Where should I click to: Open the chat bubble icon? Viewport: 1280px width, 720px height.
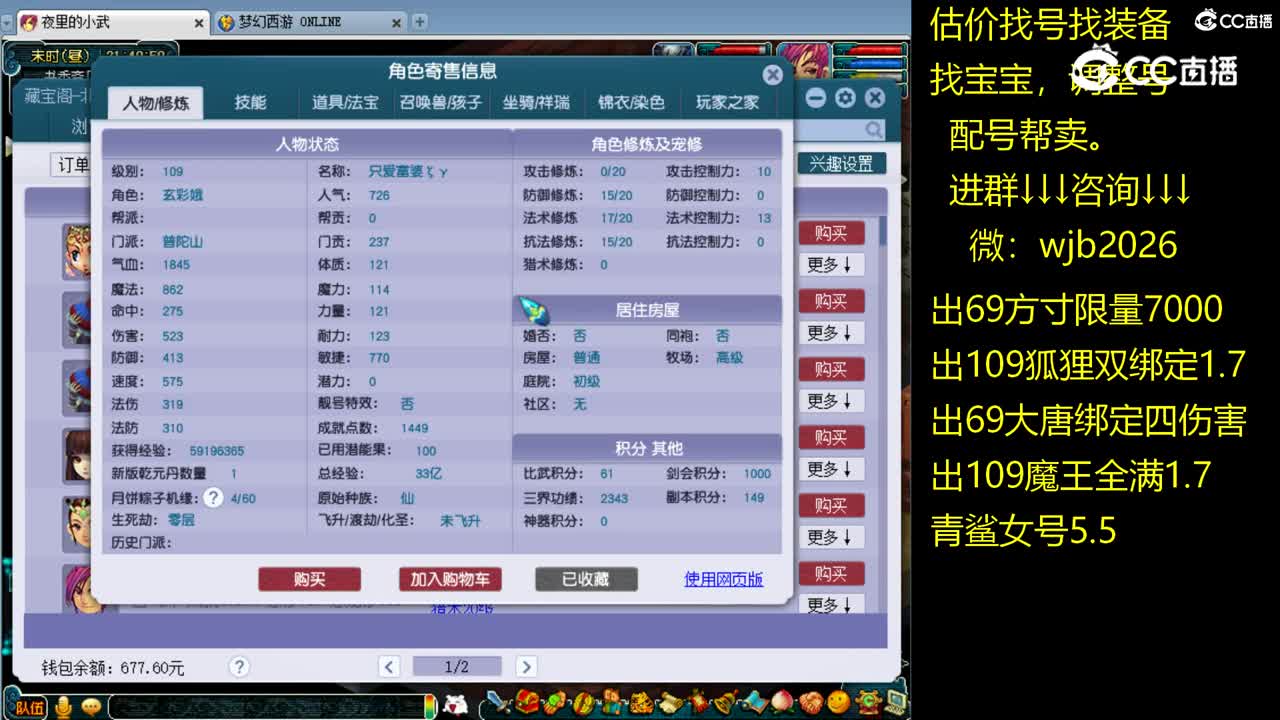point(91,707)
